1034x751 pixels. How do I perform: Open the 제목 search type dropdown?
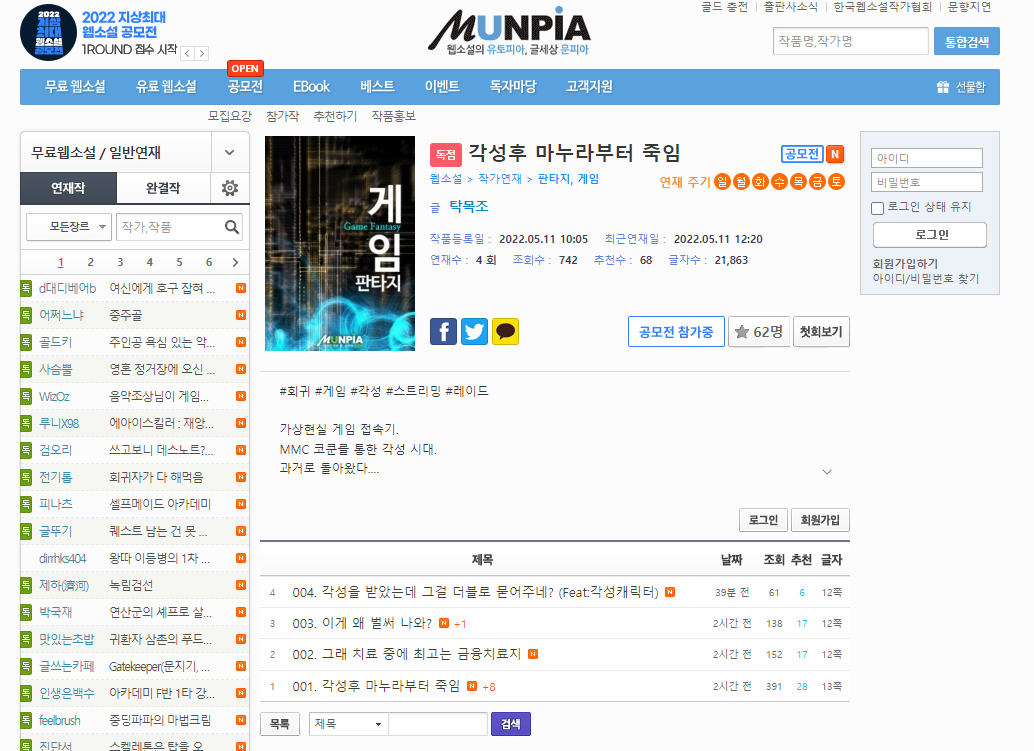click(x=348, y=724)
